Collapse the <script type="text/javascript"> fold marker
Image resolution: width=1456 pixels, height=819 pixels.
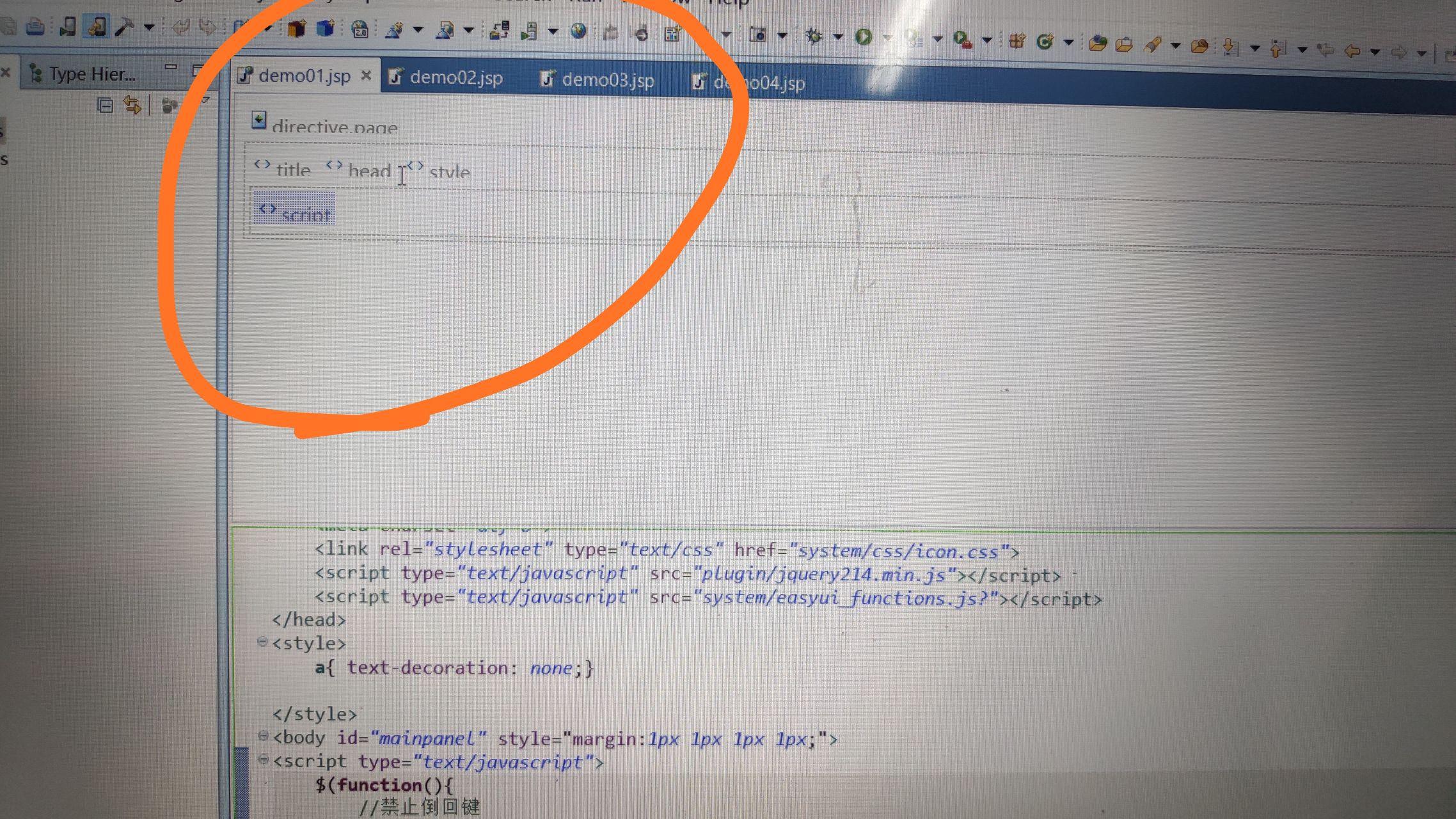click(263, 759)
